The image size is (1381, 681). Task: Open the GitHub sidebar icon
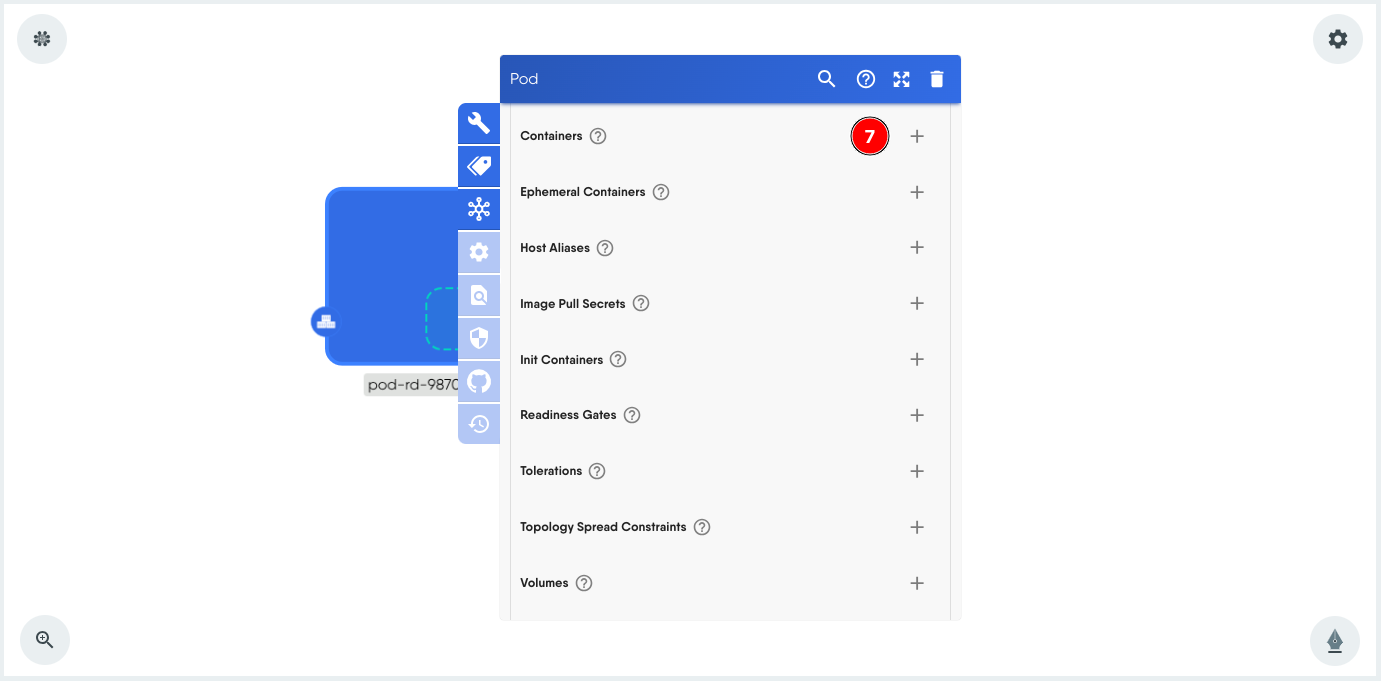[479, 381]
